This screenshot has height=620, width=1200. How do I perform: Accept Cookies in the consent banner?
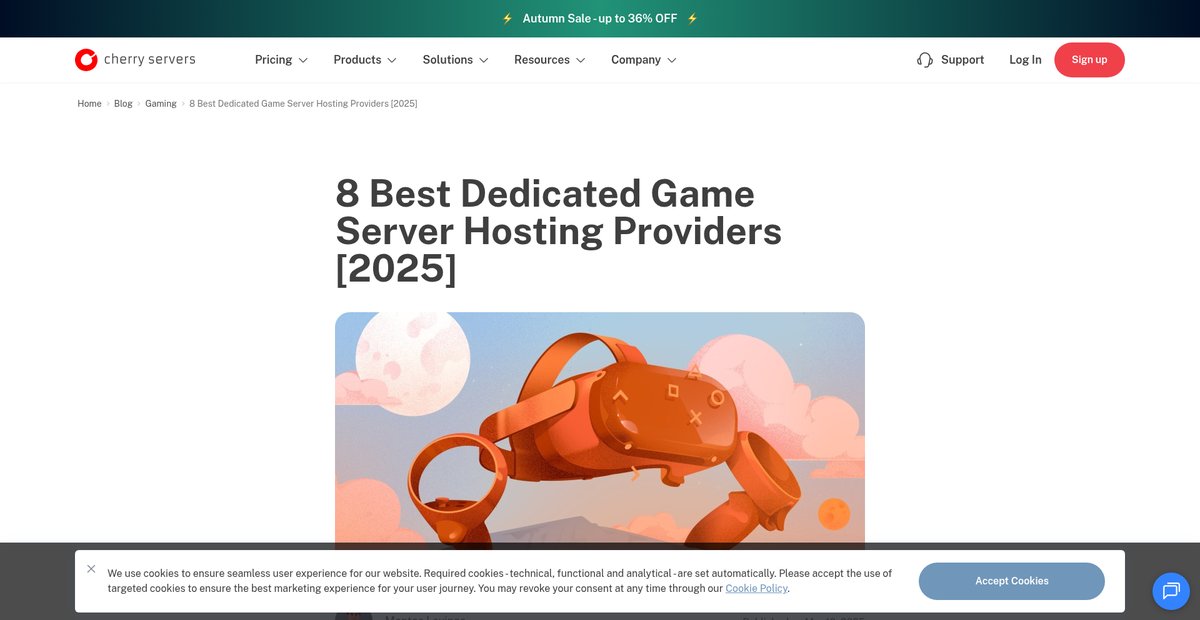(x=1012, y=581)
